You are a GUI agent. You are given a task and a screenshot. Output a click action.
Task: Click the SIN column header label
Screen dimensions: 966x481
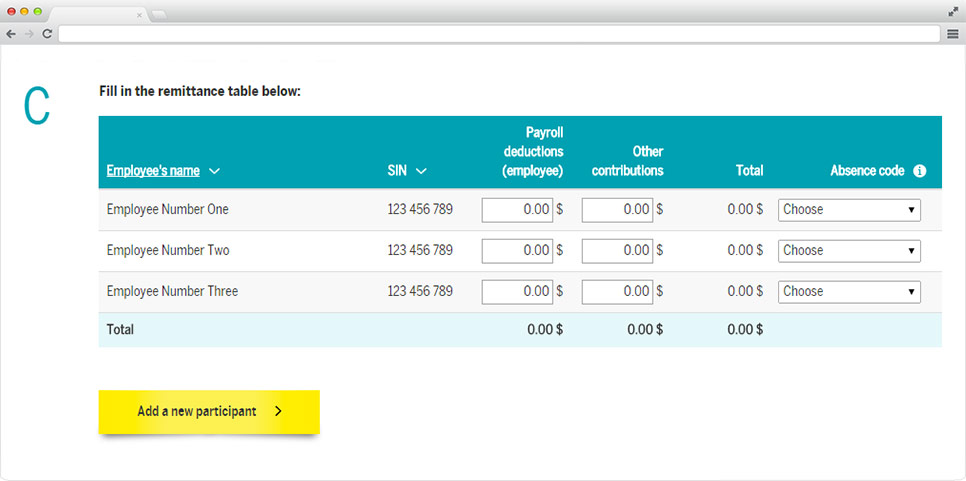coord(397,171)
